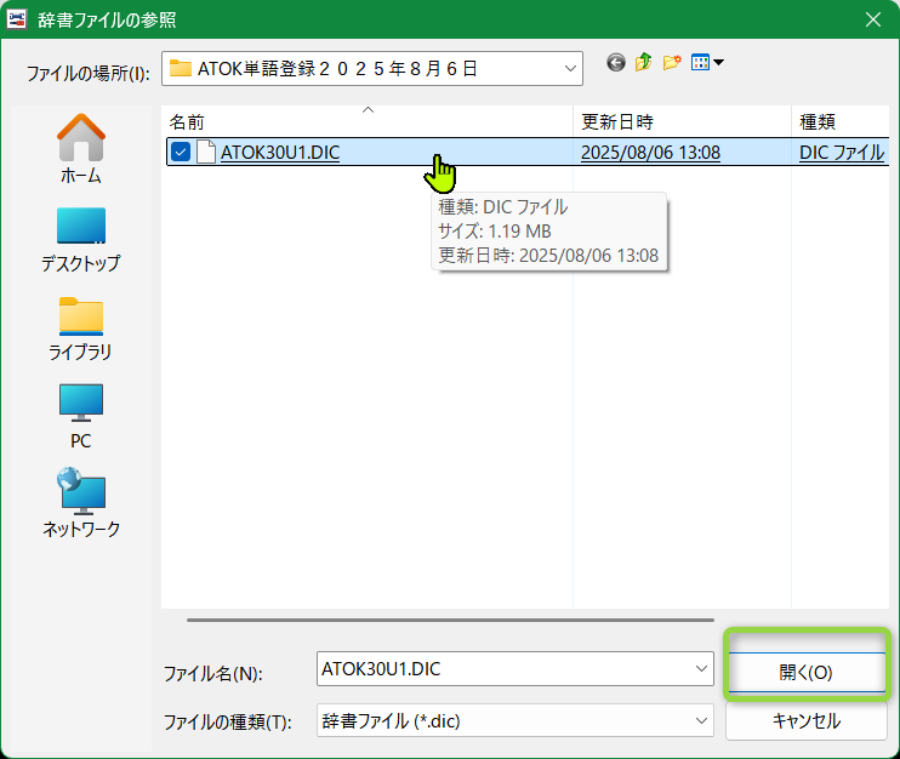Open the Home (ホーム) location
This screenshot has height=759, width=900.
(x=81, y=149)
